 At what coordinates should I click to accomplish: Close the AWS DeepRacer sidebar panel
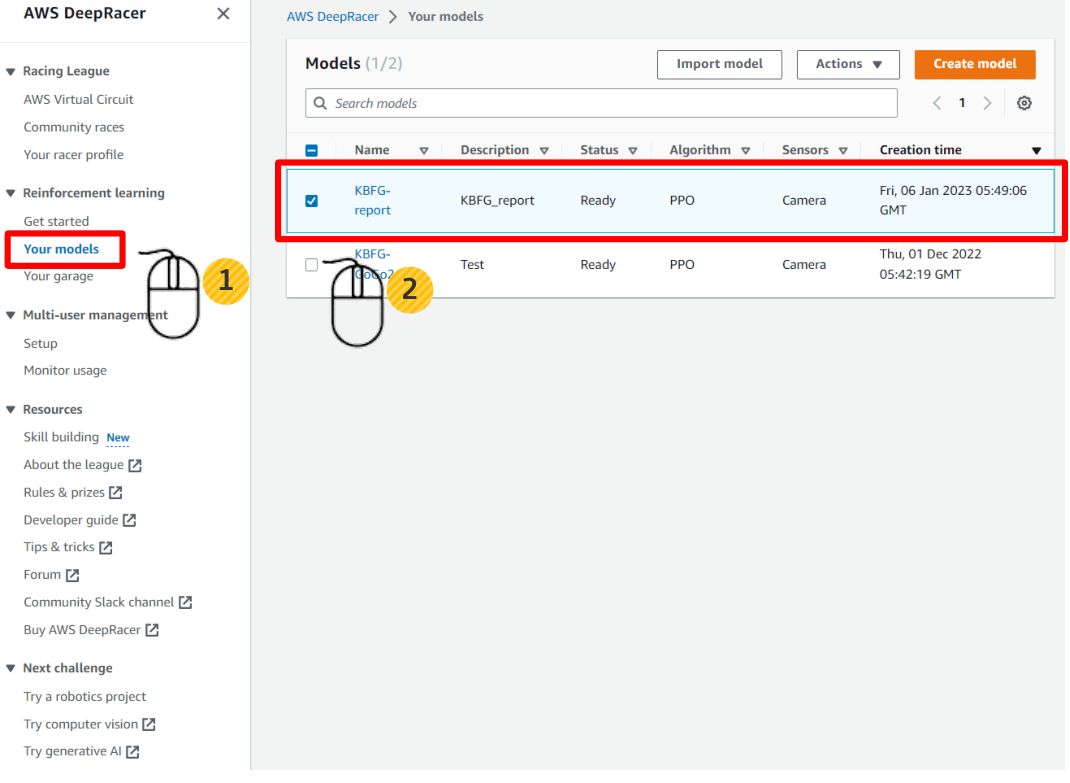[x=223, y=14]
